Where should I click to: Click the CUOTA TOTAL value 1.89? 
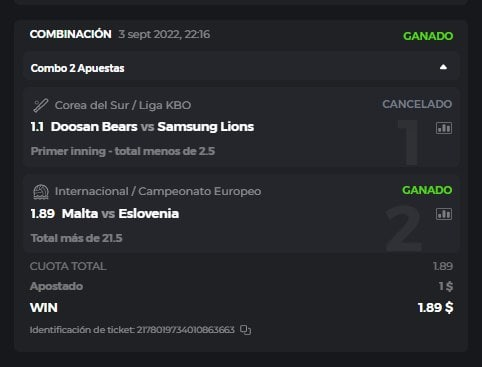[443, 266]
